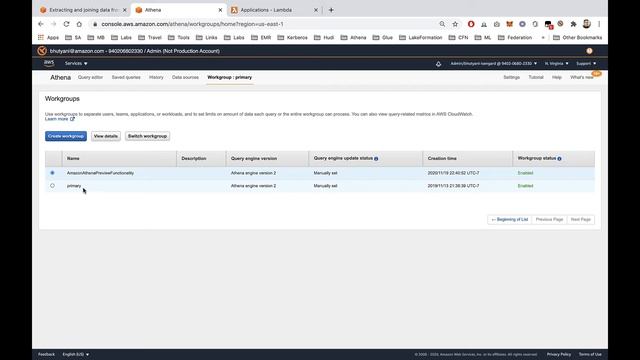This screenshot has width=640, height=360.
Task: Click the Beginning of List button
Action: (510, 220)
